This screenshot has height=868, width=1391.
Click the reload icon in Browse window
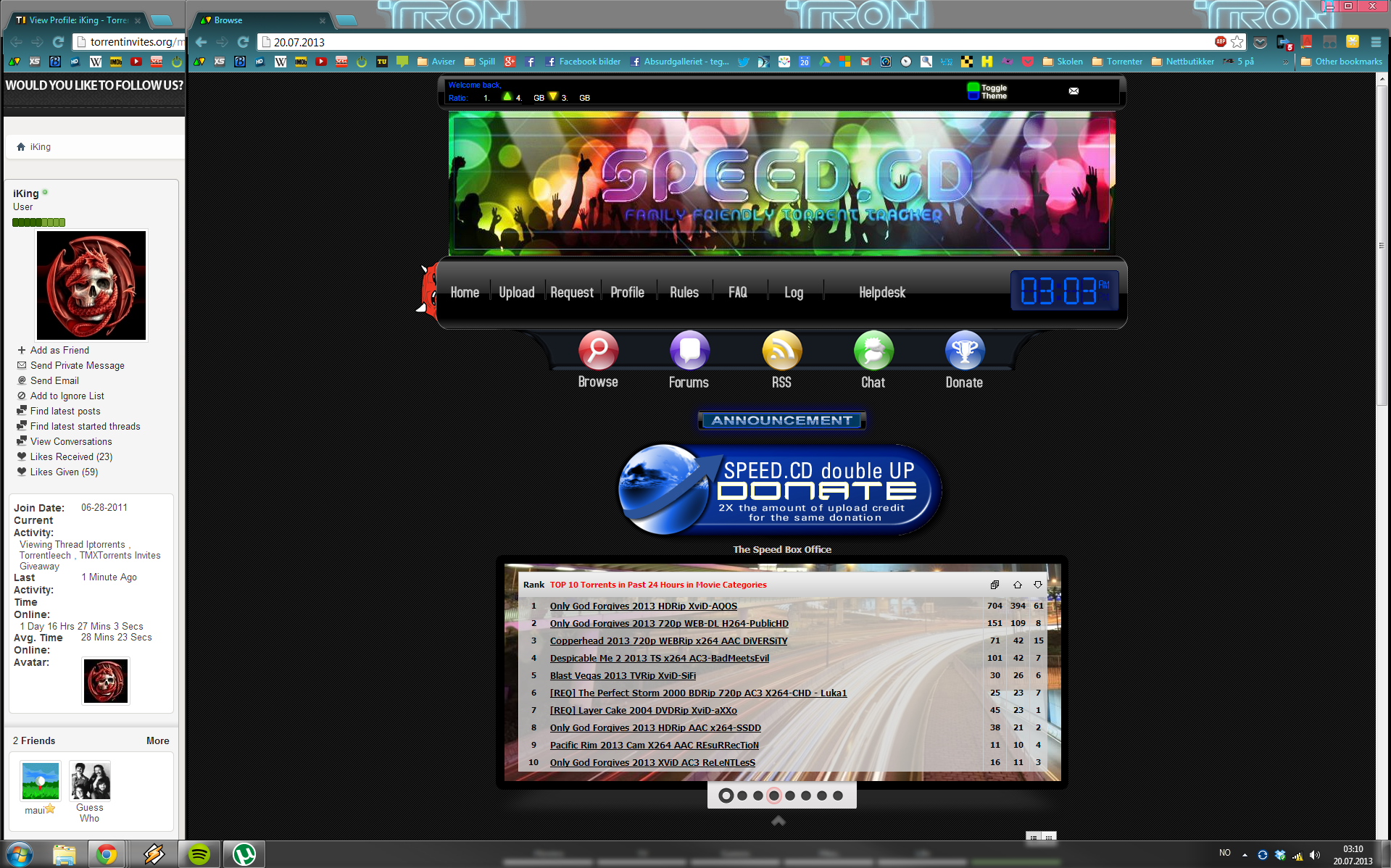tap(244, 42)
